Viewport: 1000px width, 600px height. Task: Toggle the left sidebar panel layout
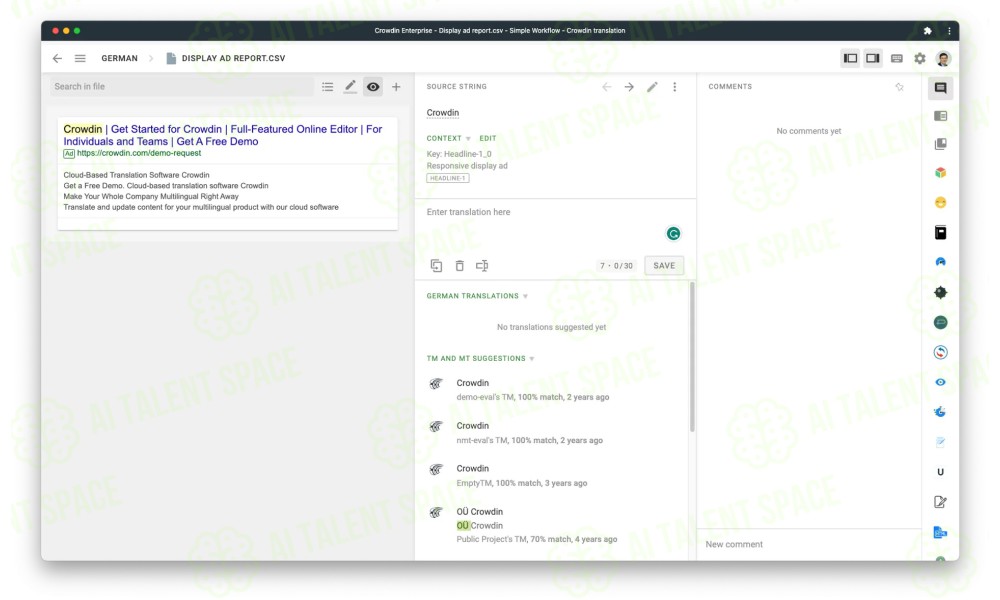850,58
